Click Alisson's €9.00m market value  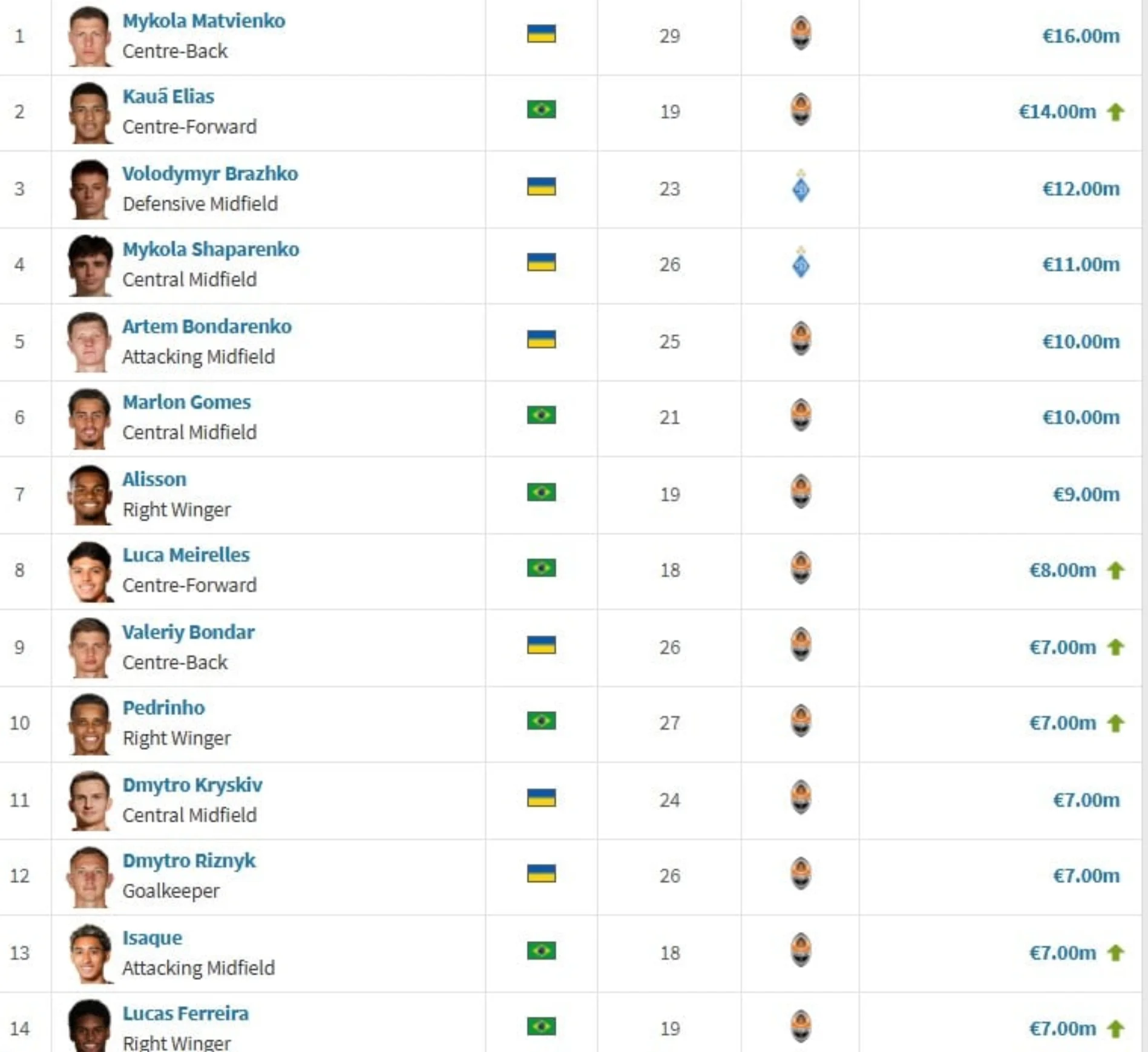pyautogui.click(x=1086, y=495)
